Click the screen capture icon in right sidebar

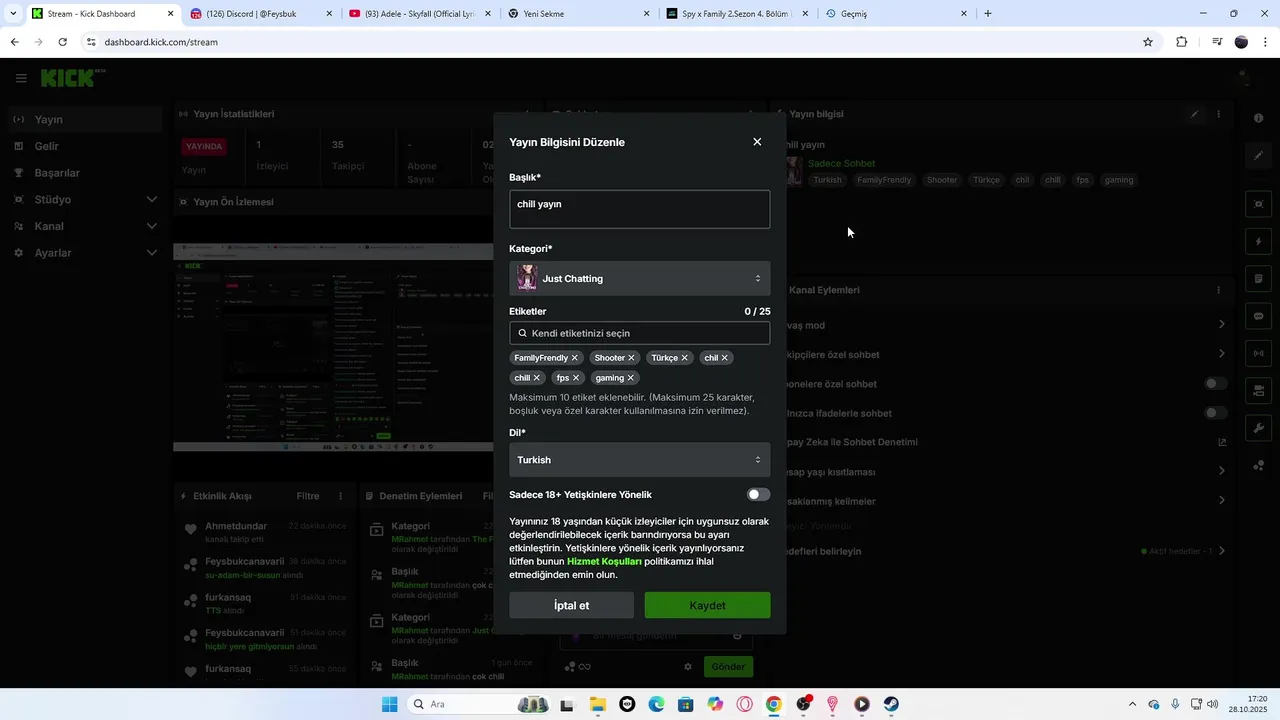[1259, 204]
